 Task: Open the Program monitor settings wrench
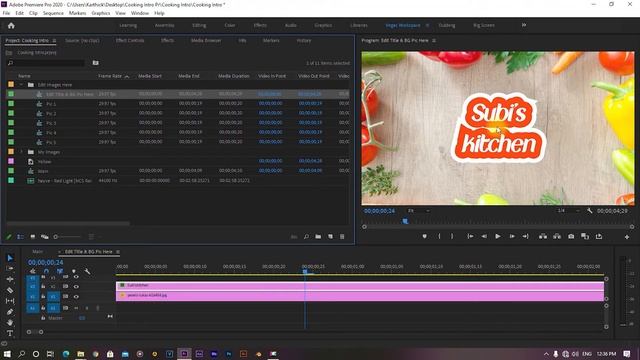589,211
